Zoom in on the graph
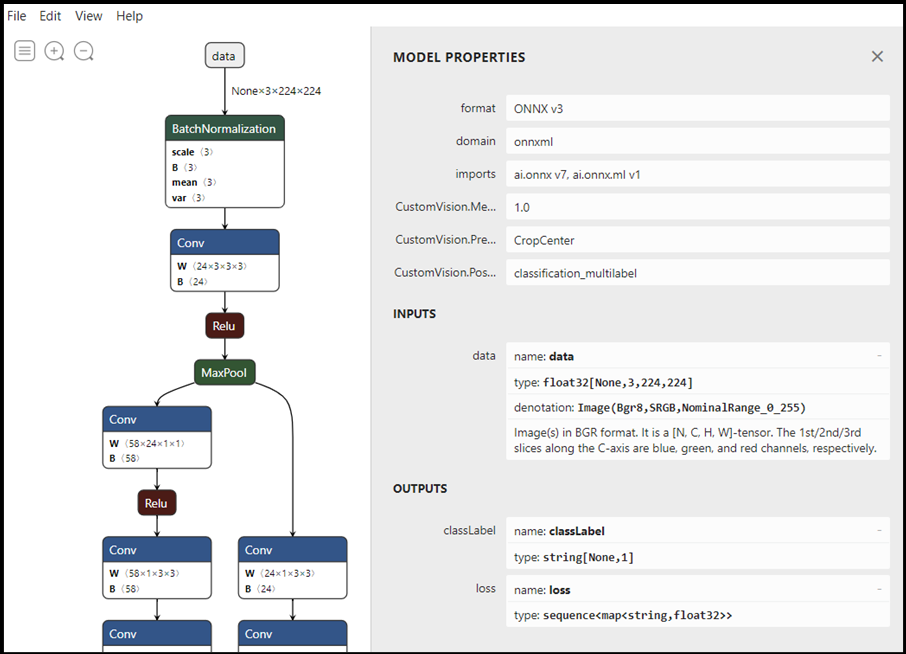Image resolution: width=906 pixels, height=654 pixels. pos(55,51)
